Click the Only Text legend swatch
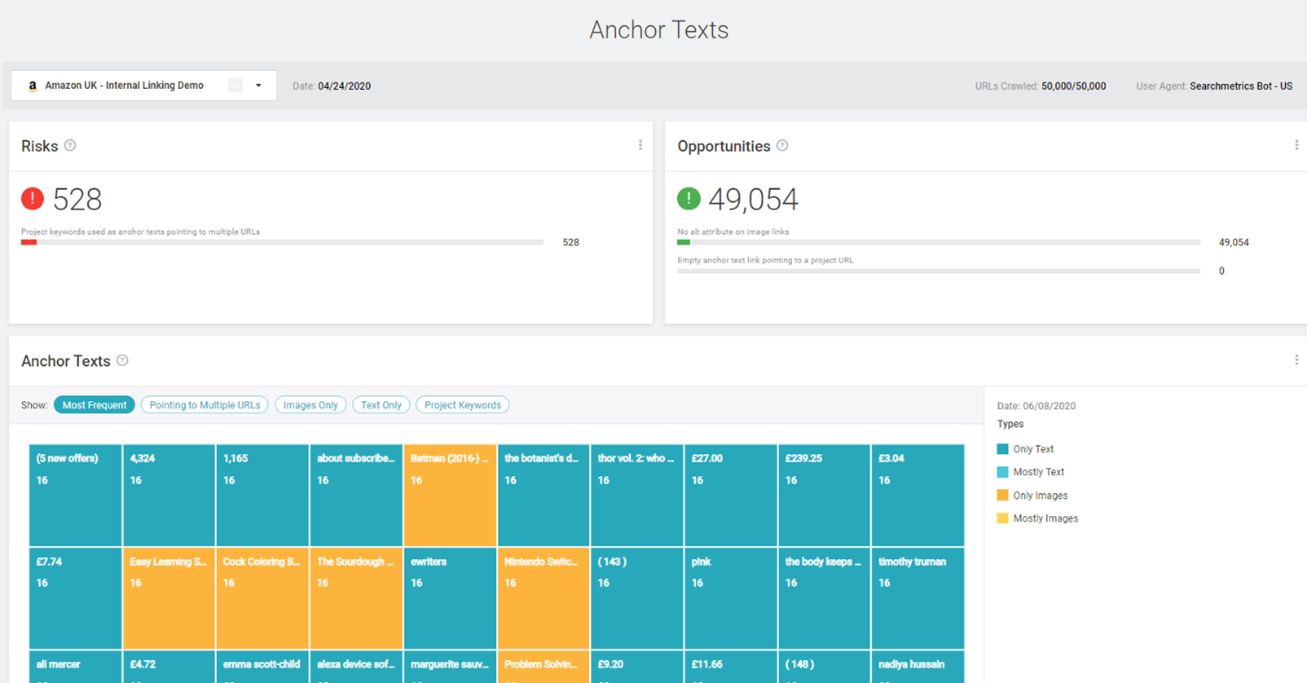 [x=1002, y=449]
